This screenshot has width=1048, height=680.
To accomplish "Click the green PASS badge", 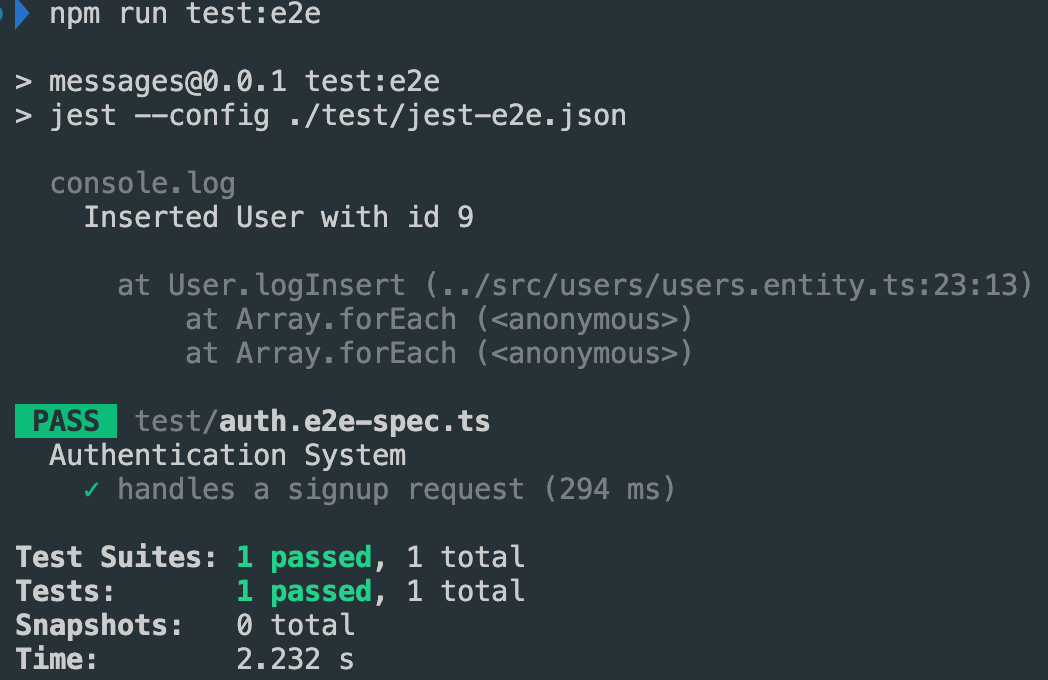I will (x=66, y=421).
